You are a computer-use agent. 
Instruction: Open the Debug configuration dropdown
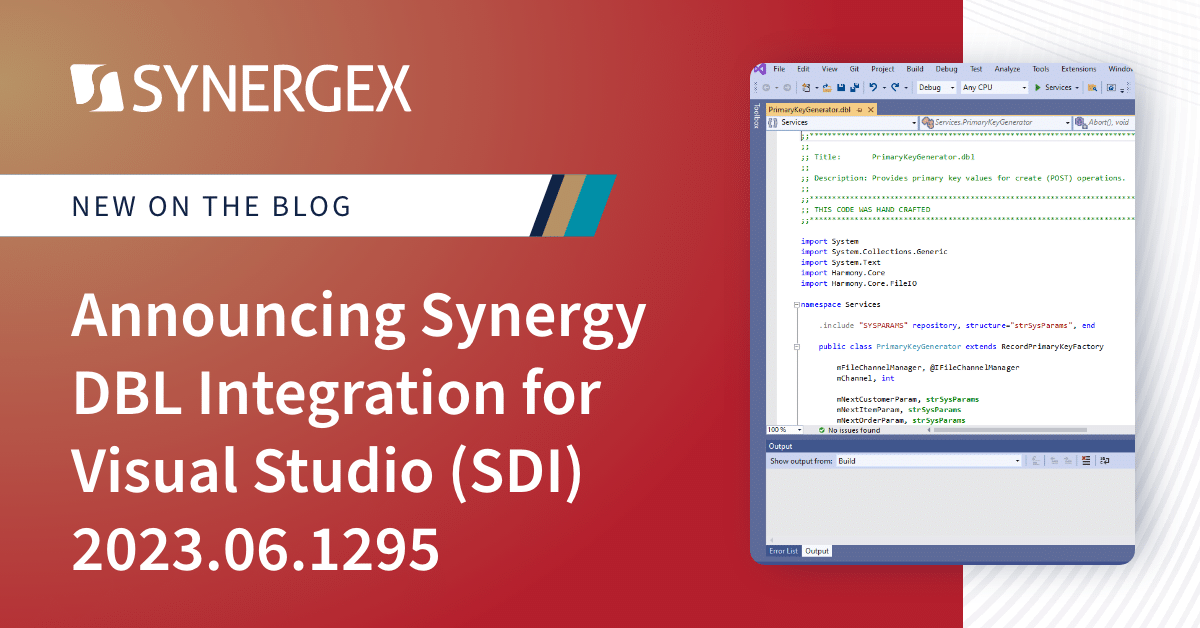point(937,88)
